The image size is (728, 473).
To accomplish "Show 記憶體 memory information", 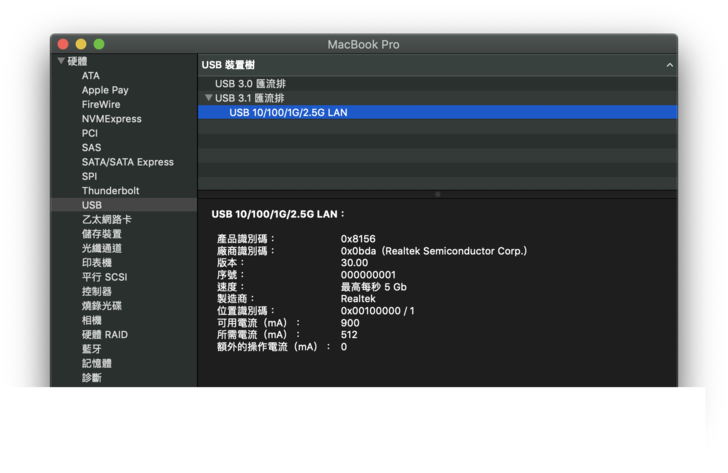I will (x=96, y=363).
